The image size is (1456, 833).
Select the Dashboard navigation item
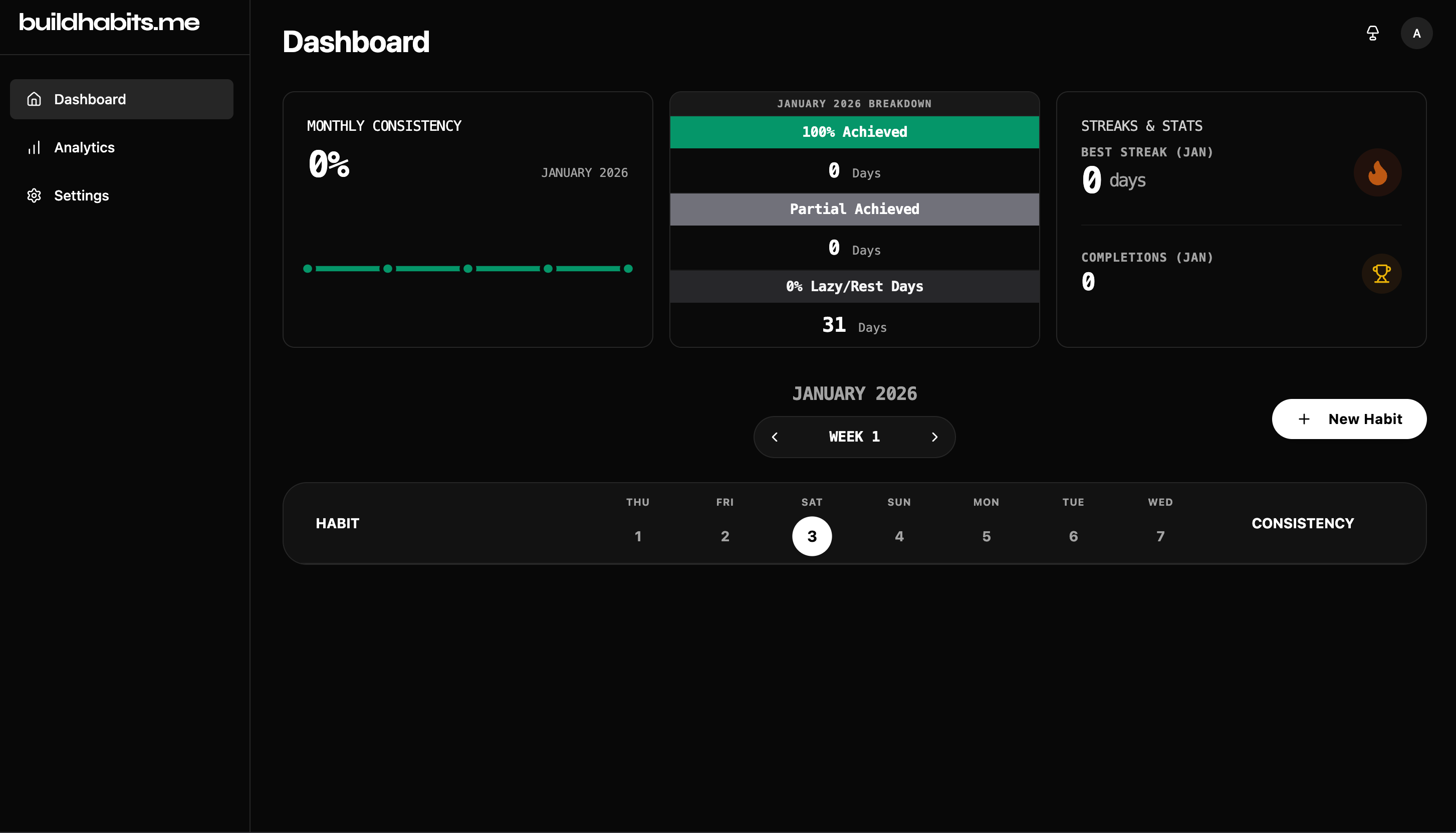[x=90, y=98]
